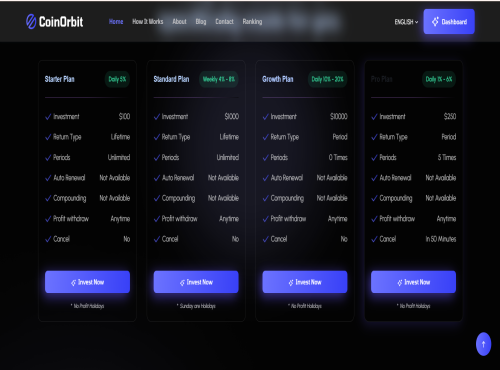Screen dimensions: 500x370
Task: Click the scroll-to-top arrow button
Action: click(x=483, y=344)
